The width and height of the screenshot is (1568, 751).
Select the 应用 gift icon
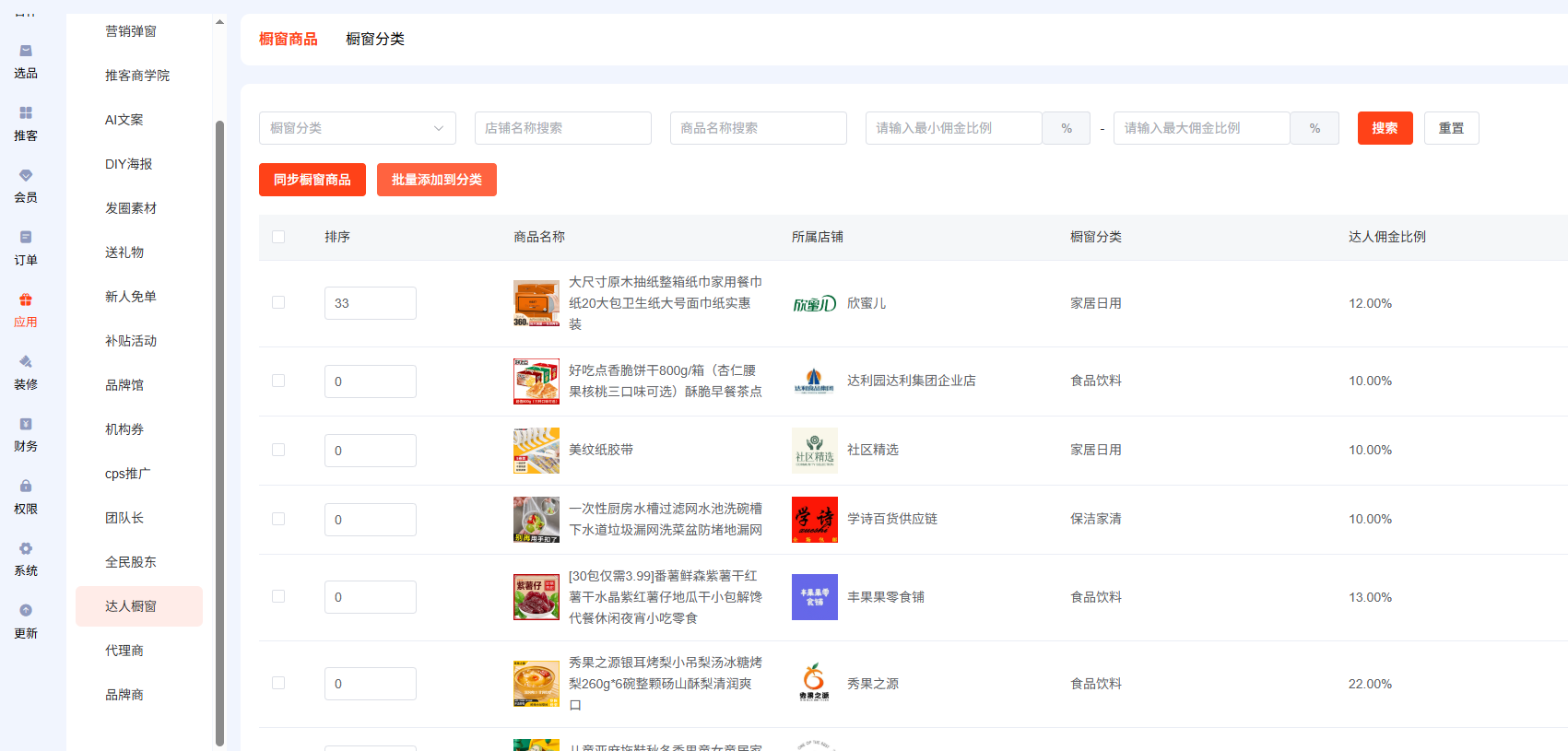tap(26, 300)
